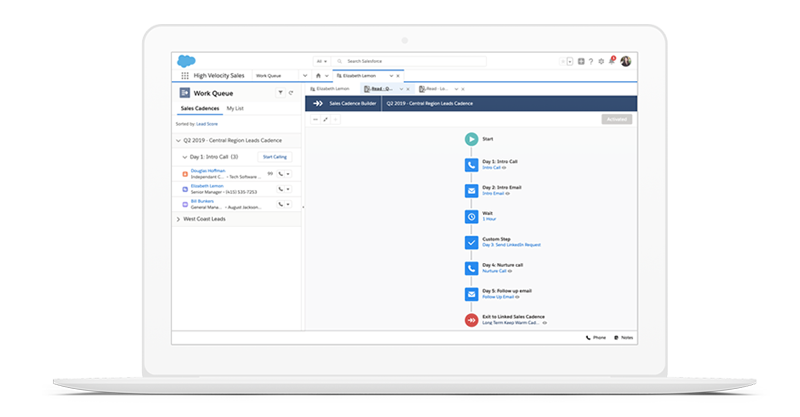
Task: Open Douglas Hoffman row action dropdown
Action: click(288, 174)
